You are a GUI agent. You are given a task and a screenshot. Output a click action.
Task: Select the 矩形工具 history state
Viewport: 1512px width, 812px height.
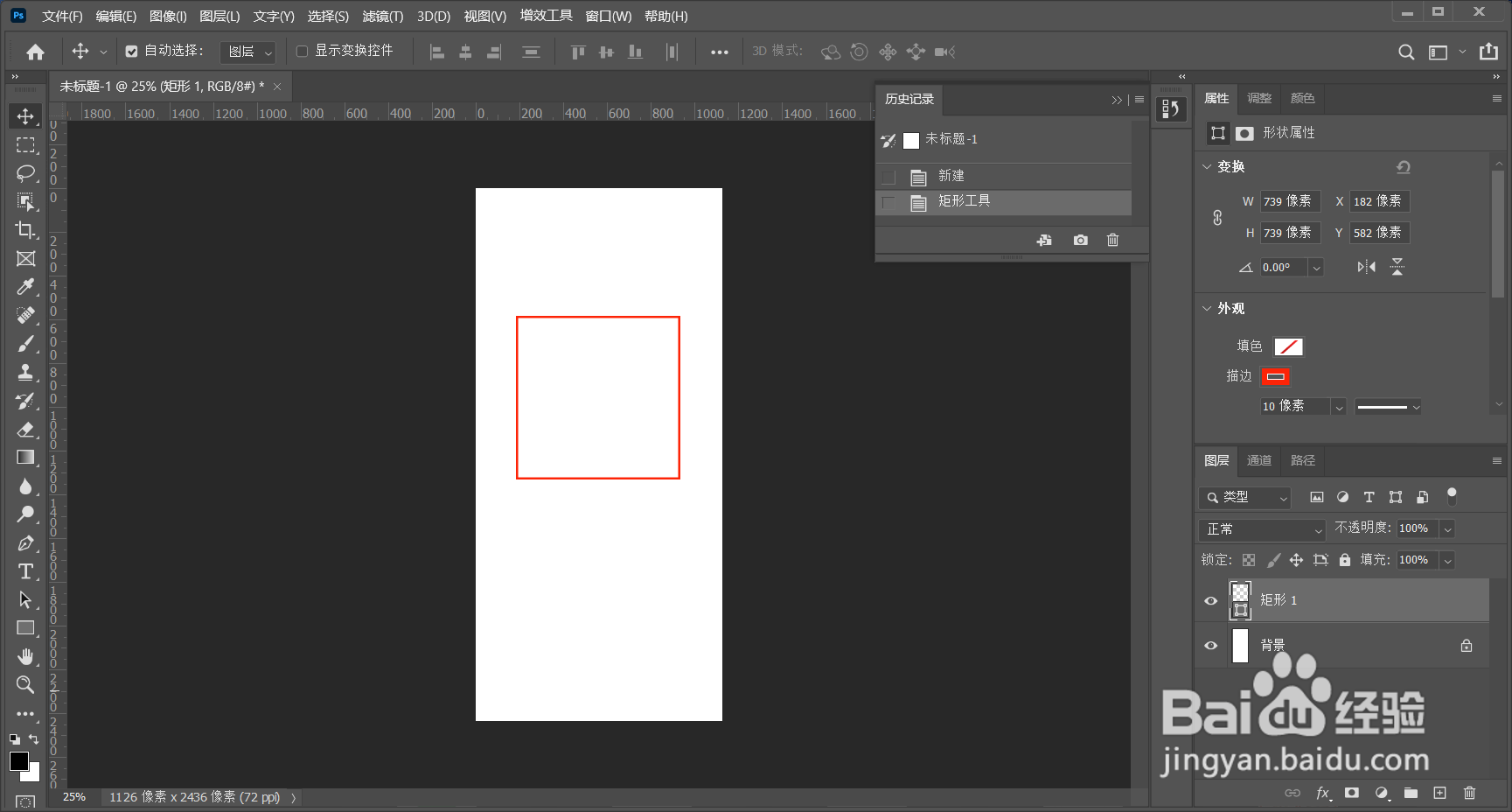1004,202
